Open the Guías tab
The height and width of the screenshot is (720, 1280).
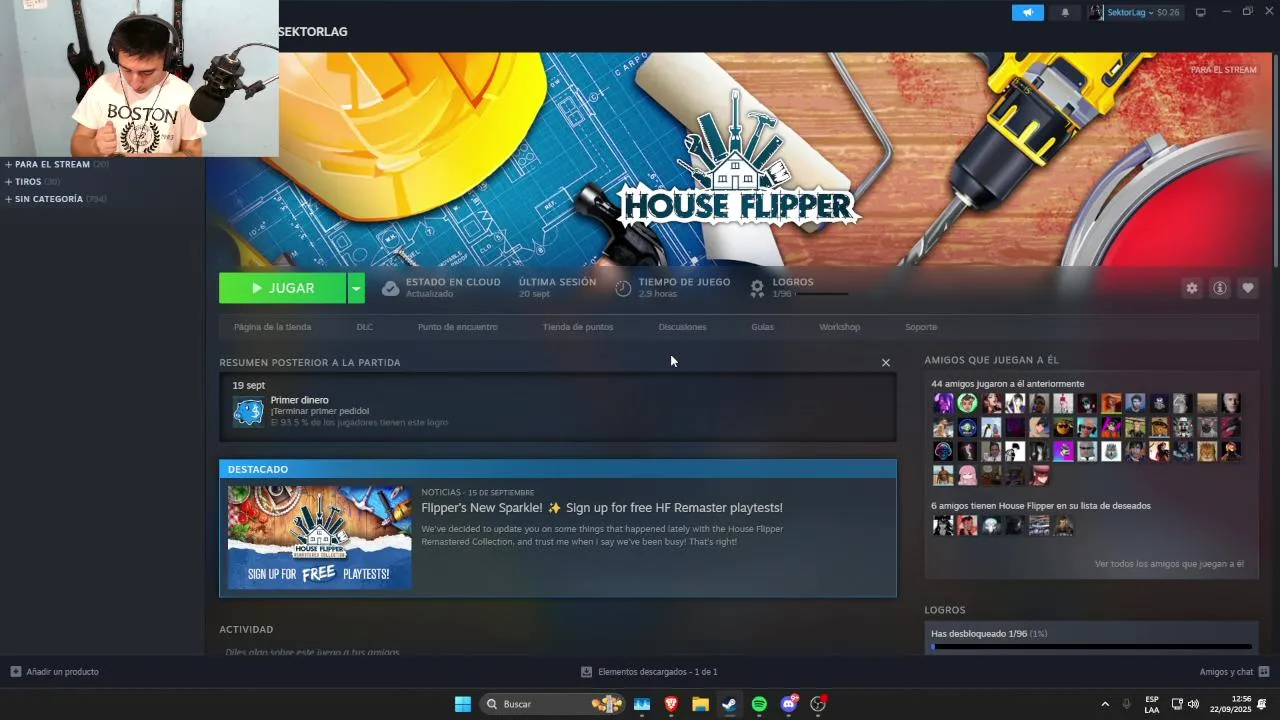(x=762, y=327)
